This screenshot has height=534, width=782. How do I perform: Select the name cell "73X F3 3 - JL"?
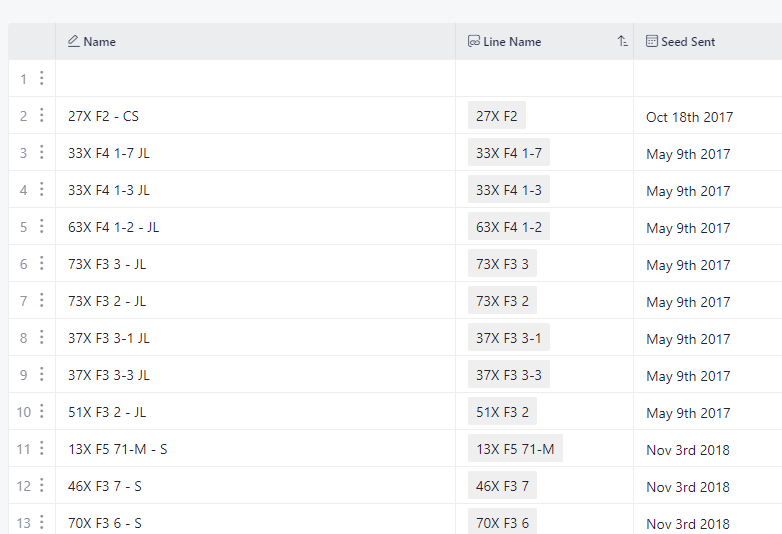(x=255, y=264)
